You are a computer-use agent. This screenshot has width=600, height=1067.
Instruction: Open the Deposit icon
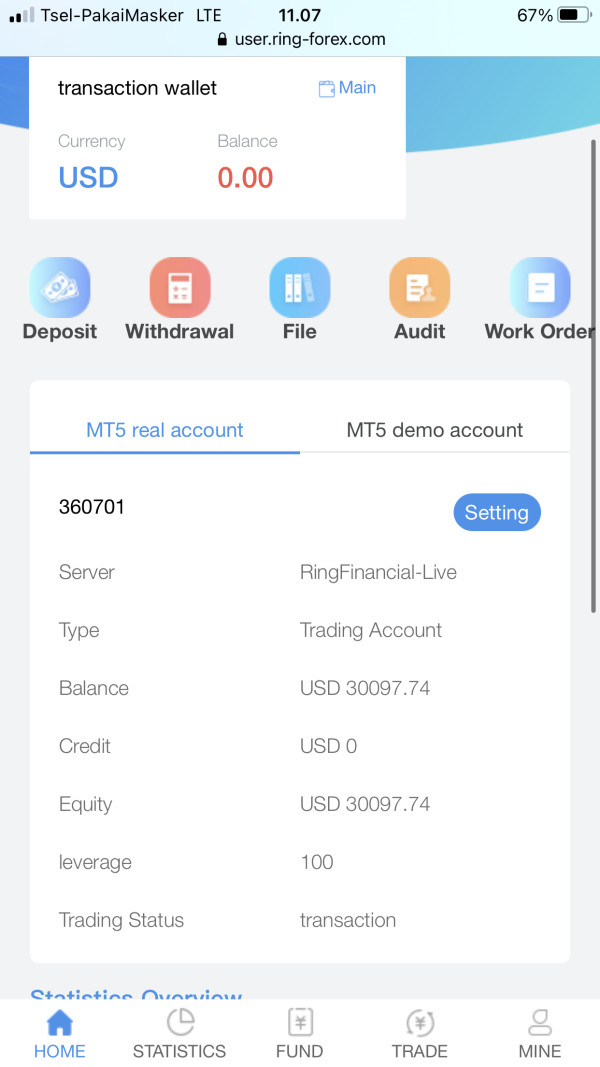click(x=60, y=288)
